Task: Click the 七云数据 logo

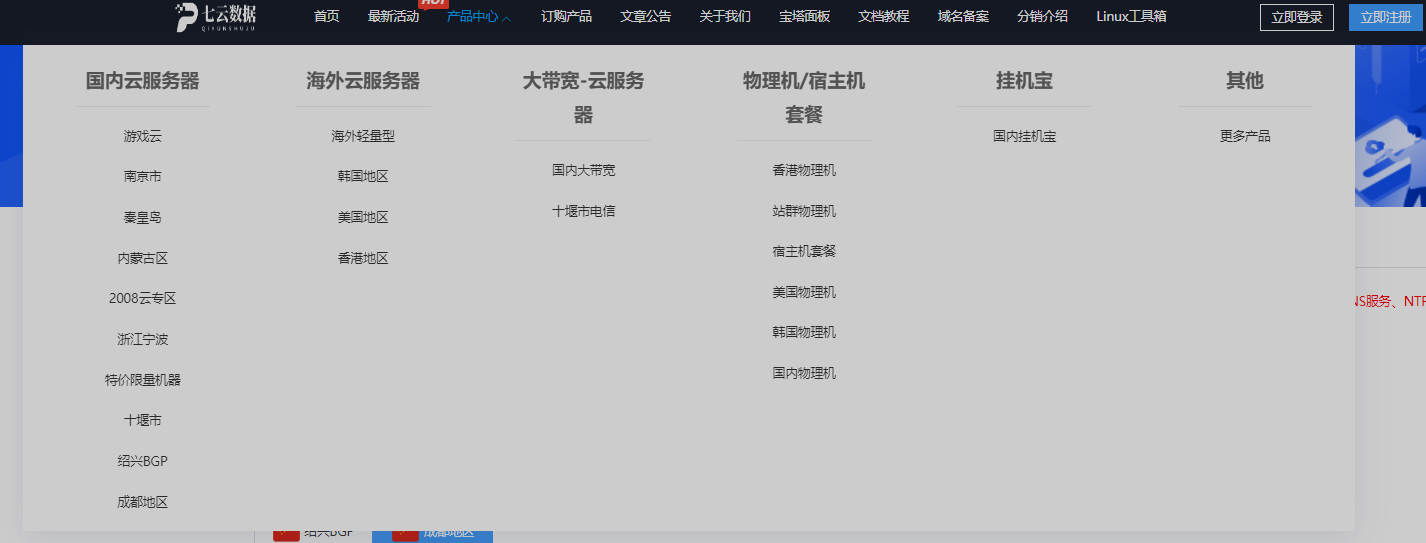Action: click(215, 16)
